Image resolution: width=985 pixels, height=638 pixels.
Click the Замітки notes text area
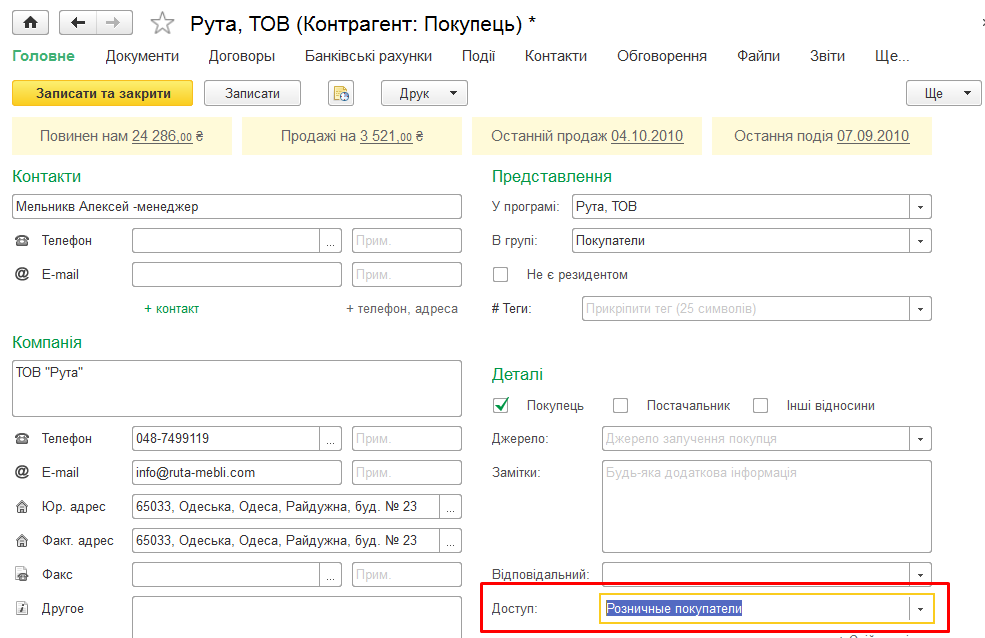click(766, 506)
